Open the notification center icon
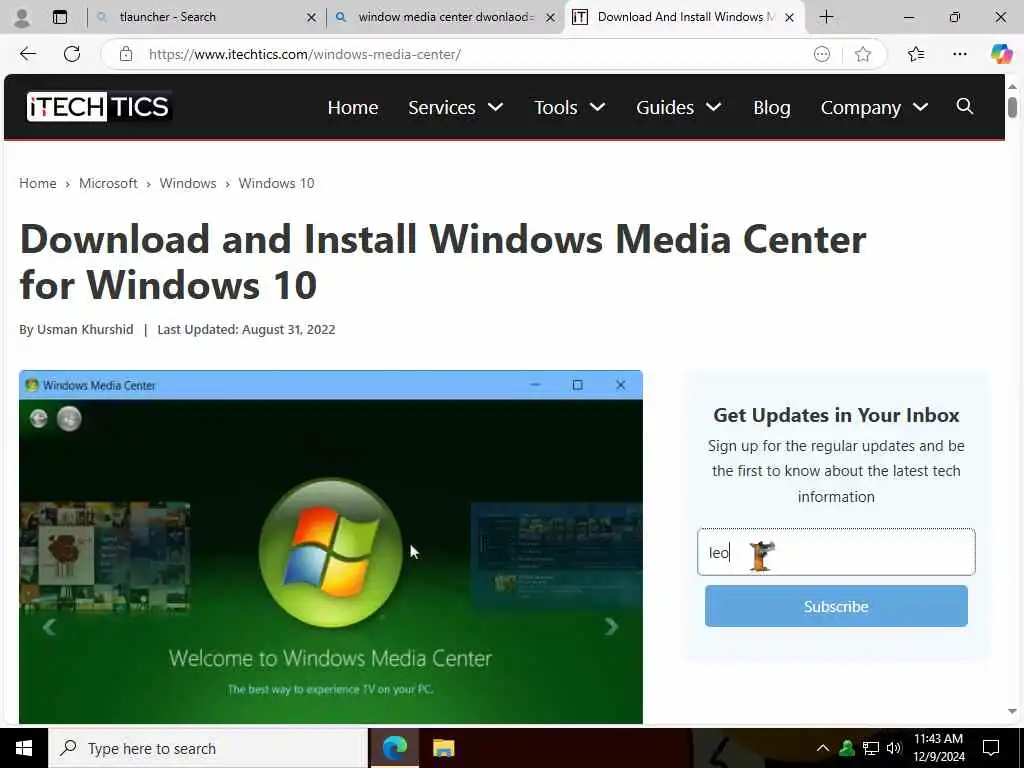This screenshot has width=1024, height=768. [x=991, y=748]
